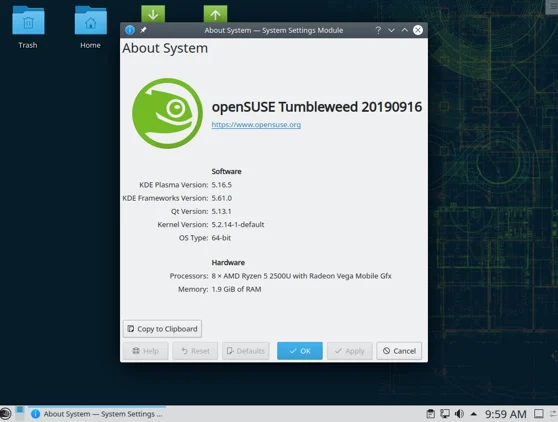
Task: Click the Software section heading
Action: coord(226,172)
